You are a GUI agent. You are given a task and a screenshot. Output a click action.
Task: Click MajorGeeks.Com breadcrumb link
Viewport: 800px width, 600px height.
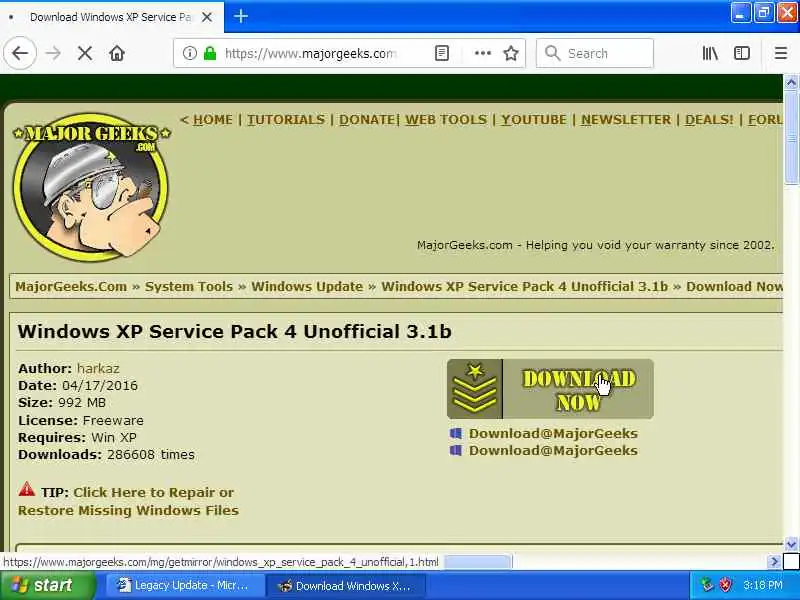click(71, 286)
